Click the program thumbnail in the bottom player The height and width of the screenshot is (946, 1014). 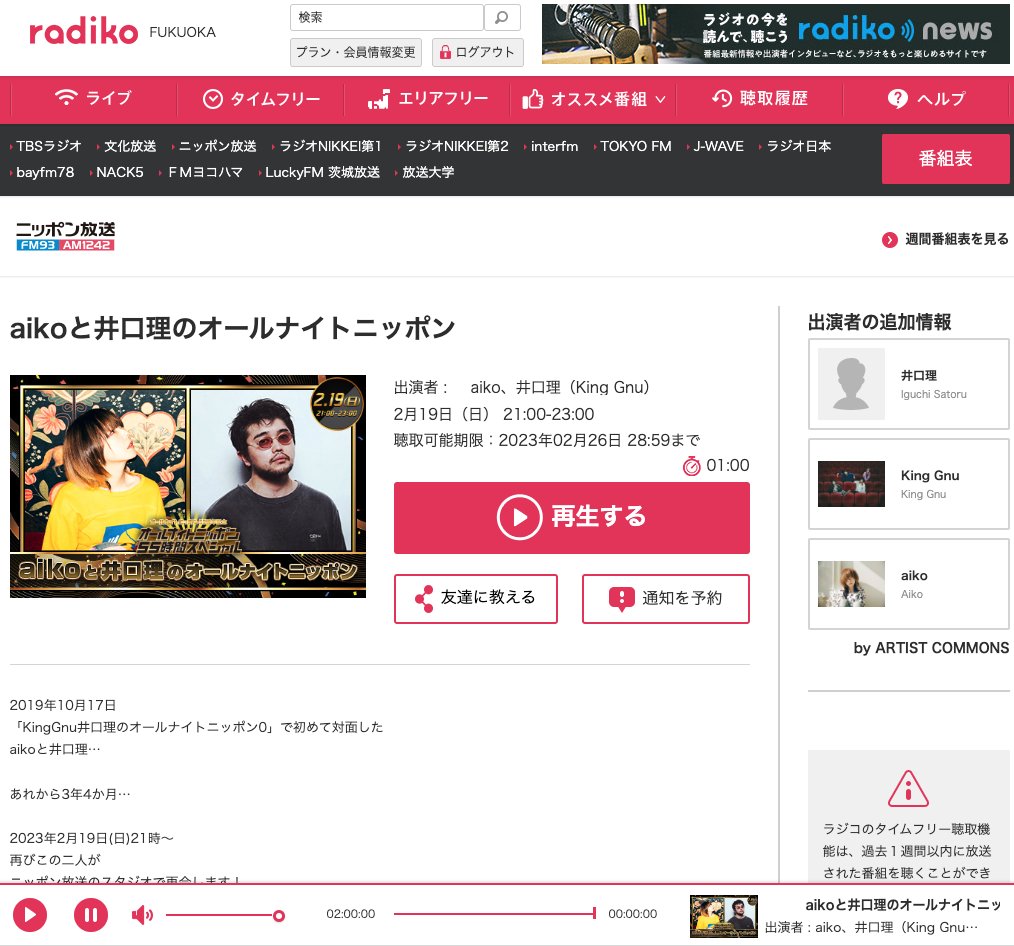coord(723,914)
